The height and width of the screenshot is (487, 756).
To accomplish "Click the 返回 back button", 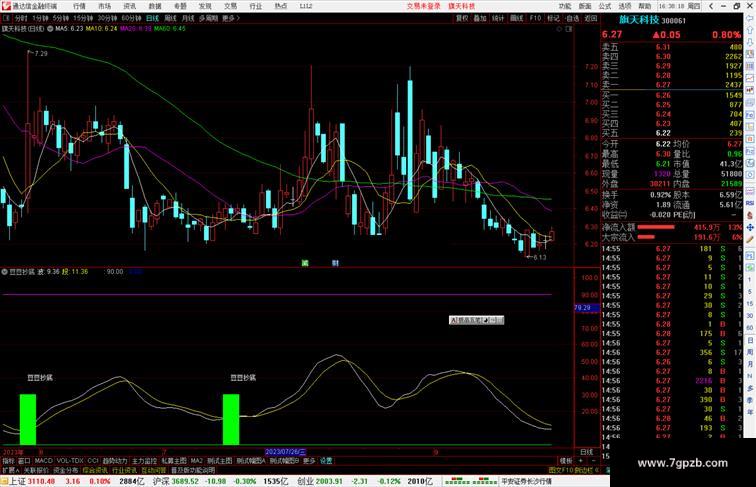I will [591, 18].
